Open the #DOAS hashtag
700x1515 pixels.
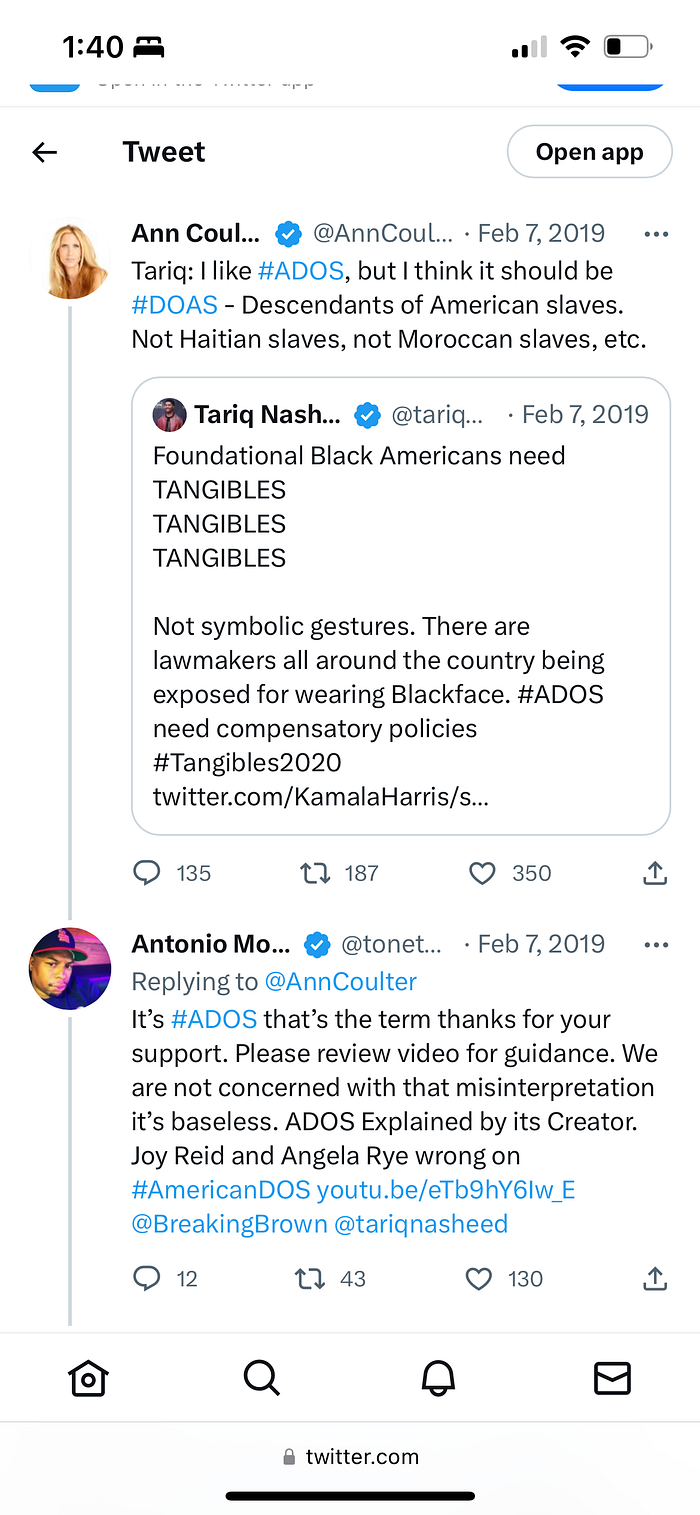coord(175,305)
